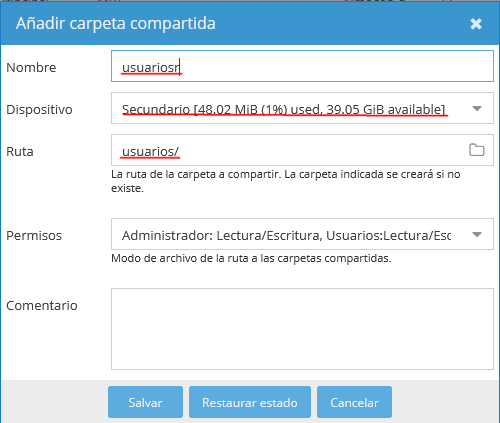
Task: Click the Ruta field label
Action: tap(20, 152)
